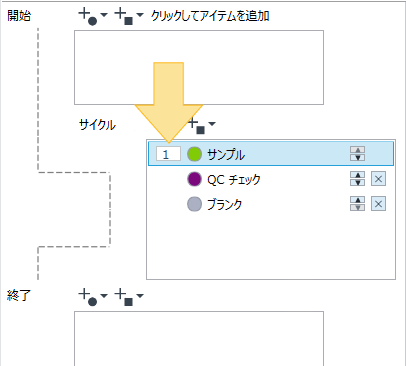Move サンプル row with its up/down arrows
Image resolution: width=406 pixels, height=366 pixels.
tap(357, 154)
